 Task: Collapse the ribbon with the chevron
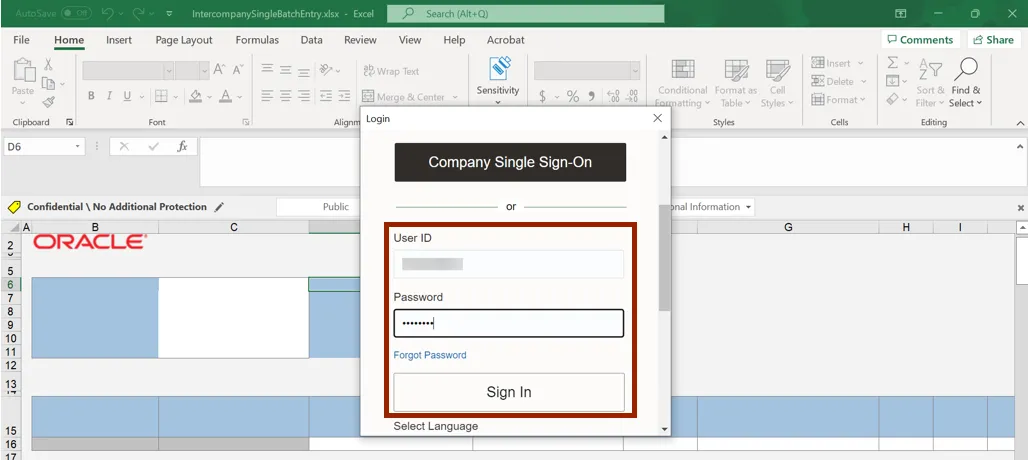[1020, 123]
